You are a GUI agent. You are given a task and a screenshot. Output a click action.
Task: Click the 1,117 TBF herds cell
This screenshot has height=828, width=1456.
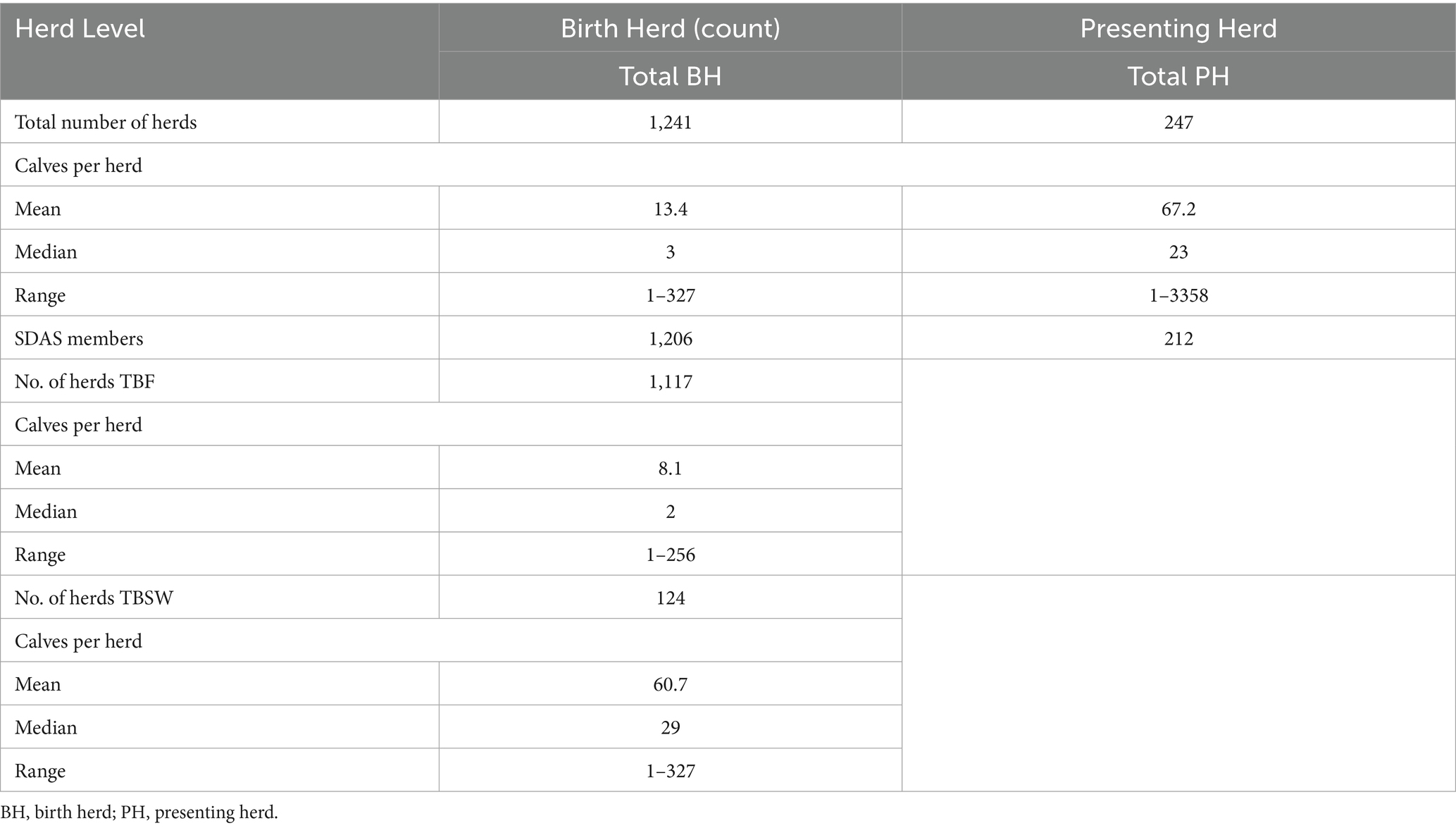[670, 382]
